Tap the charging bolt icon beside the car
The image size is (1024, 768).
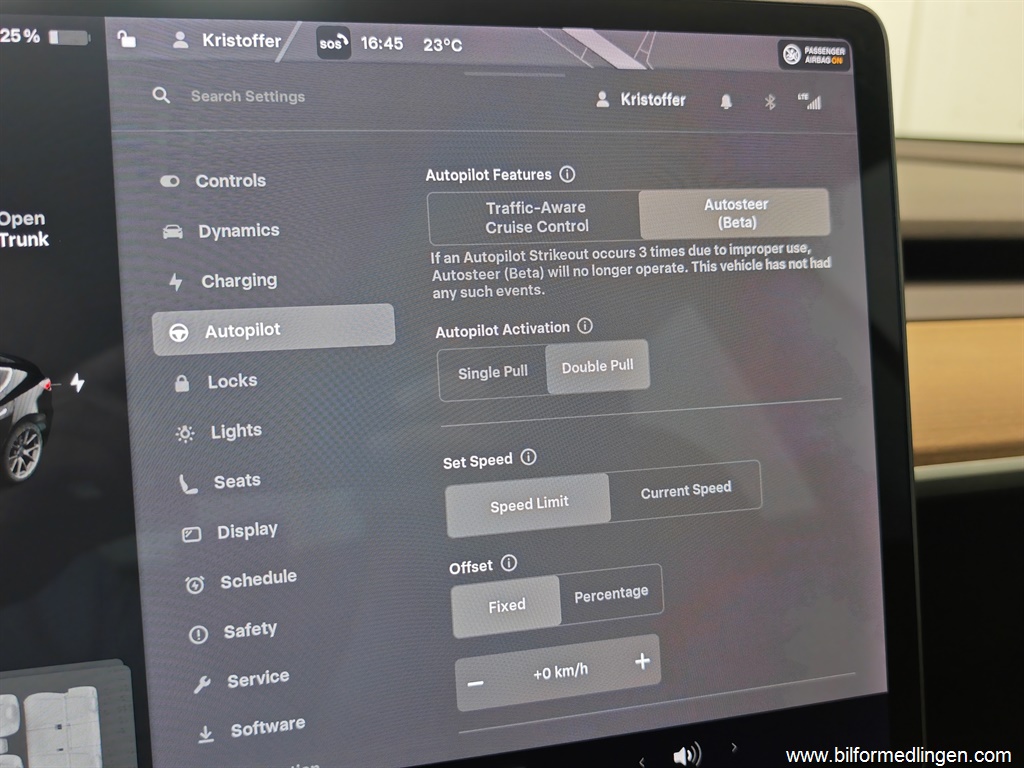78,382
